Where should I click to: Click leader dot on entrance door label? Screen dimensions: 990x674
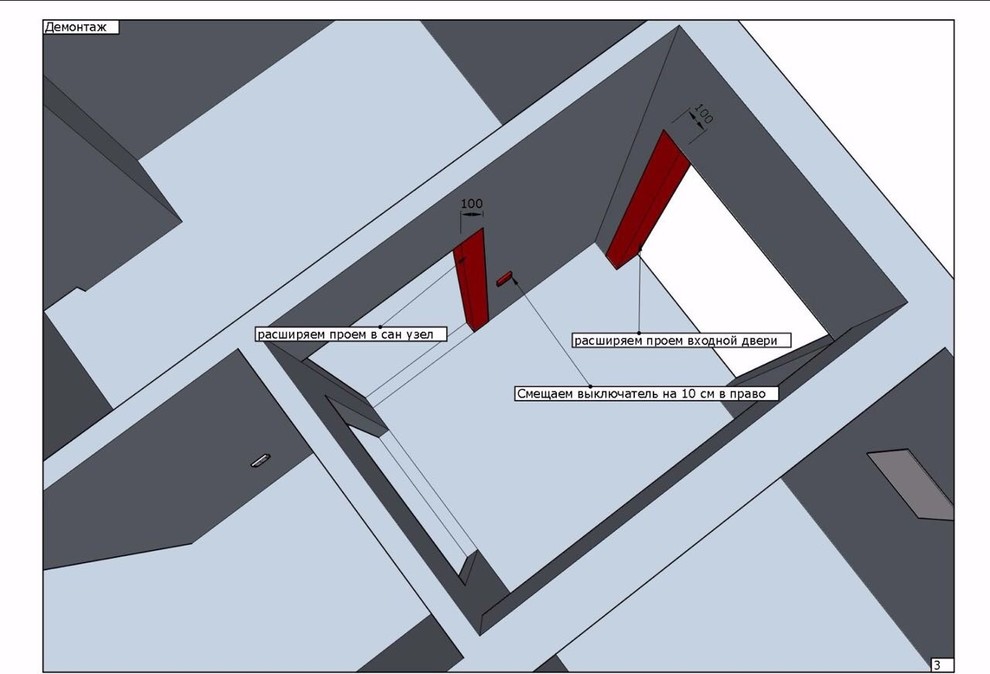click(x=639, y=332)
